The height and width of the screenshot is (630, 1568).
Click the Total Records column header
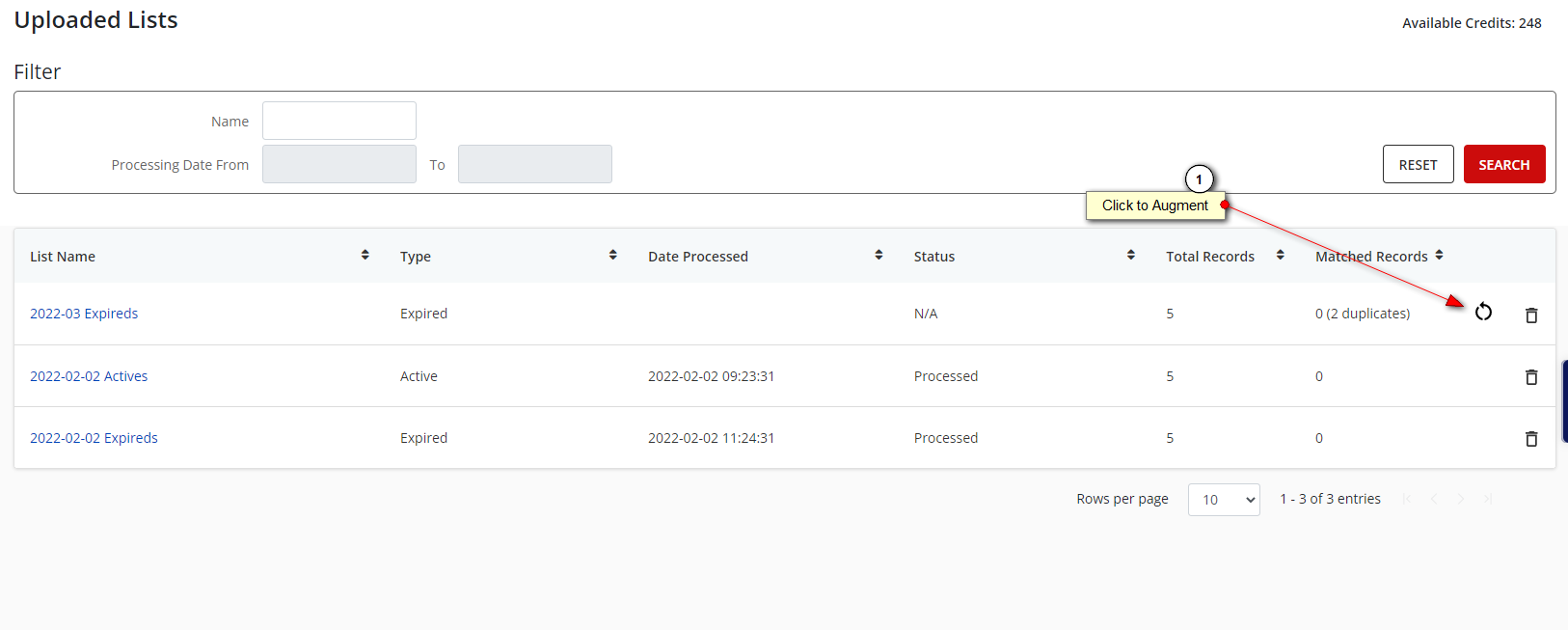(1210, 257)
